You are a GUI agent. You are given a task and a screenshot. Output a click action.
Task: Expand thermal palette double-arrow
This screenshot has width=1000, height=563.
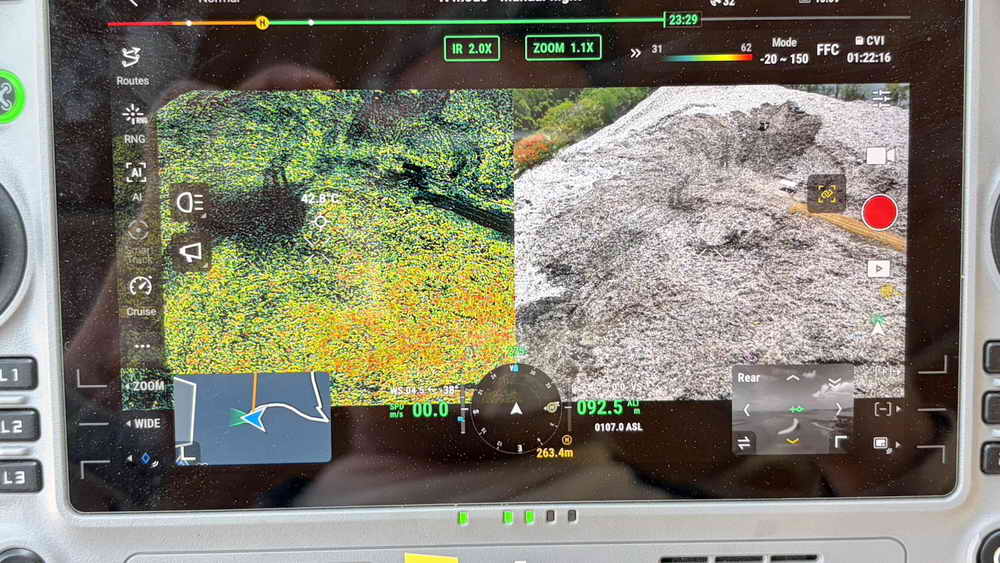pyautogui.click(x=635, y=53)
